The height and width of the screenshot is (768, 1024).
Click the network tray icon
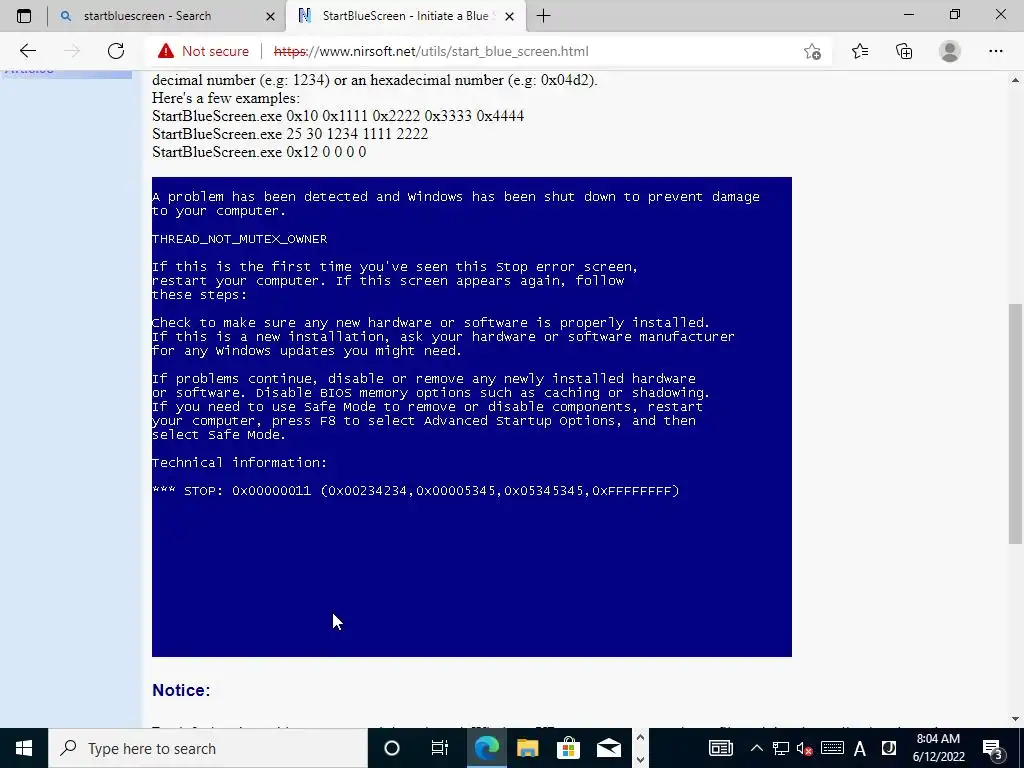(780, 748)
